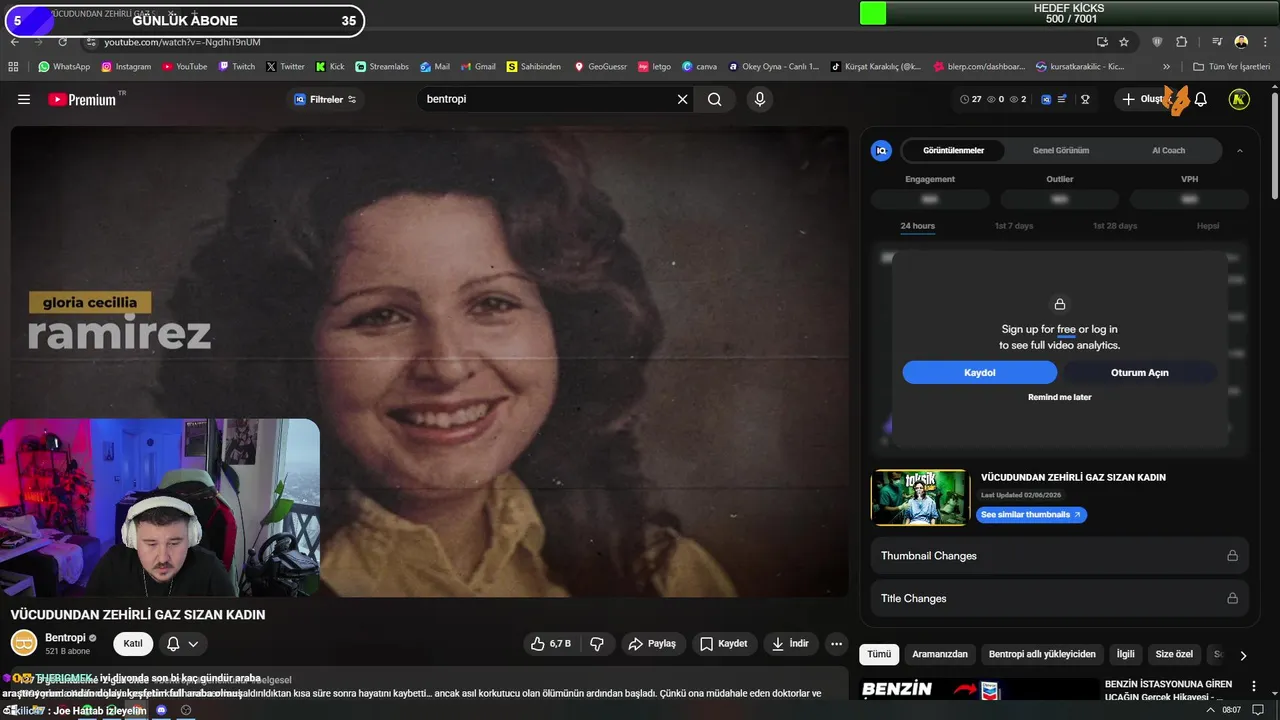The image size is (1280, 720).
Task: Open Gmail bookmark
Action: (477, 67)
